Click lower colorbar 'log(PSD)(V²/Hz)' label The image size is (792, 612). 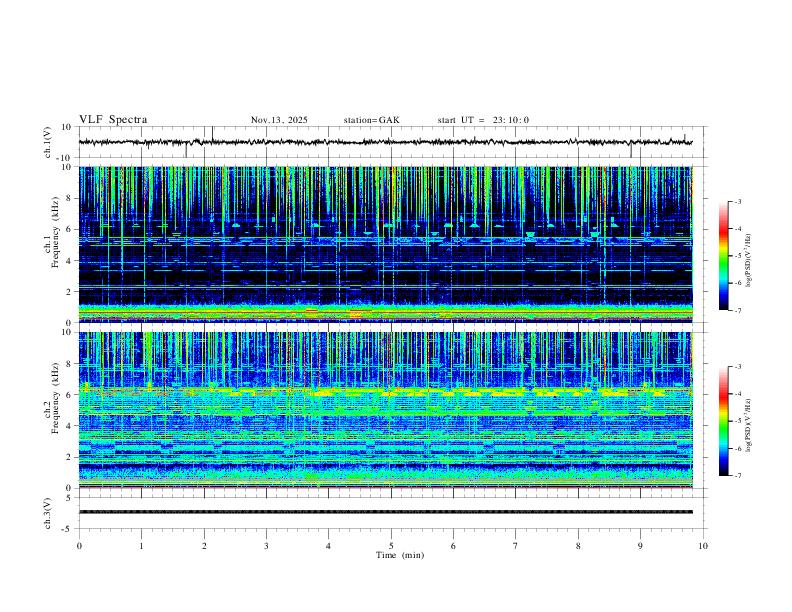point(749,426)
